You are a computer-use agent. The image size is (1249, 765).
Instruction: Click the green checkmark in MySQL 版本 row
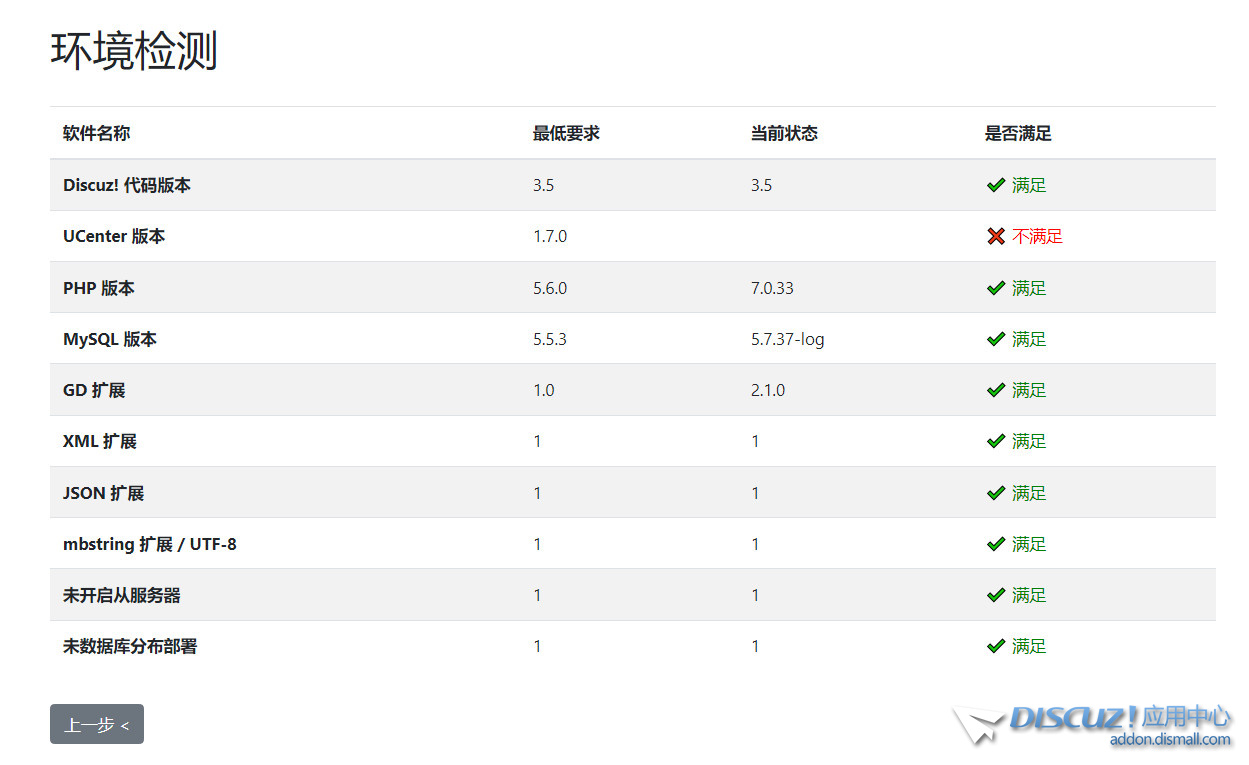pos(995,339)
